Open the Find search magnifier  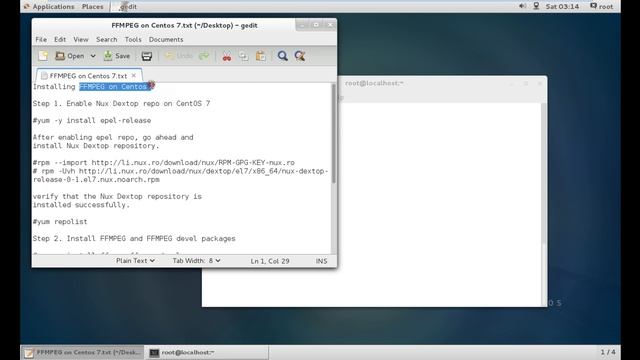282,56
